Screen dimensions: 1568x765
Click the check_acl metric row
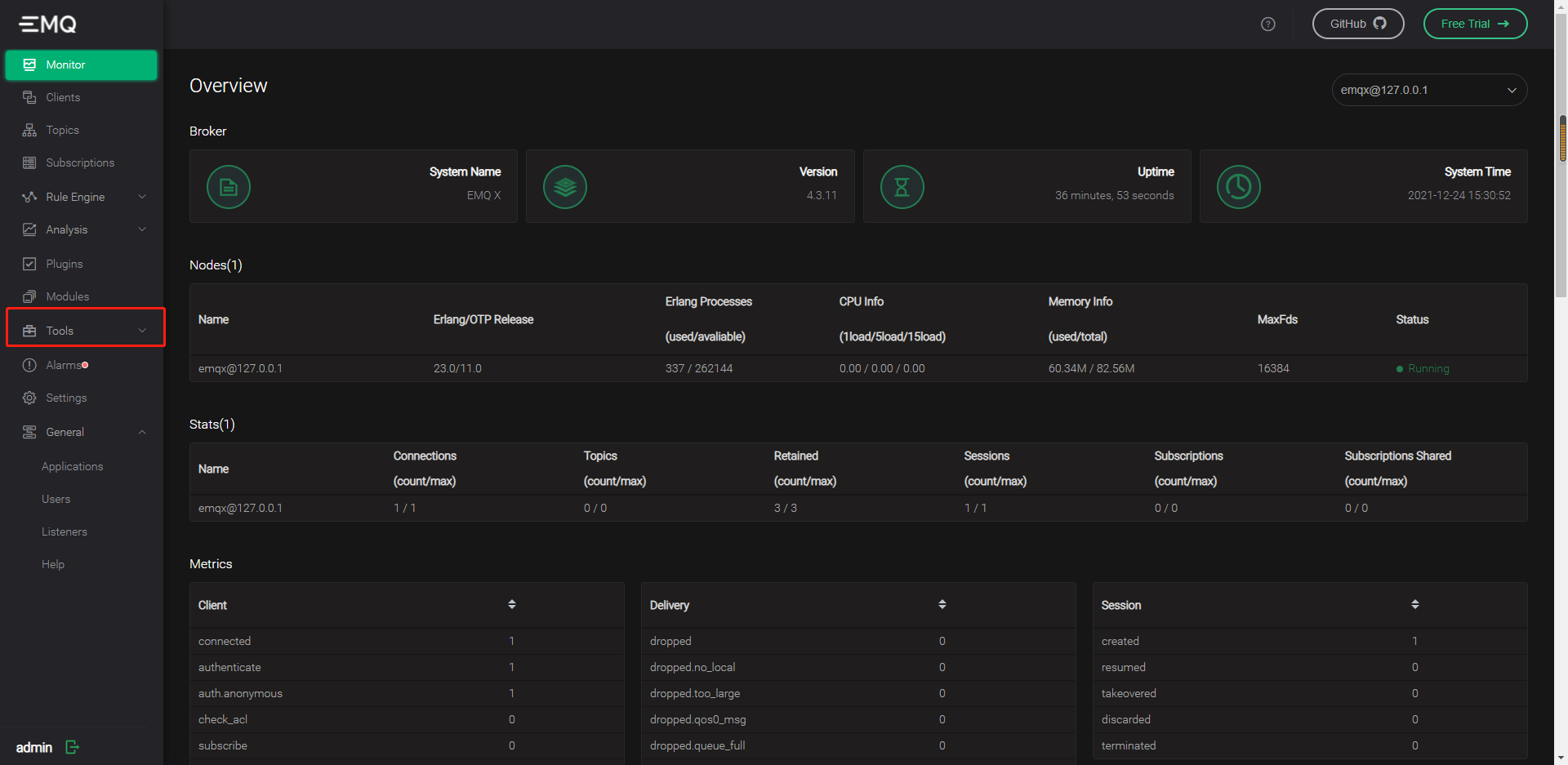click(407, 719)
